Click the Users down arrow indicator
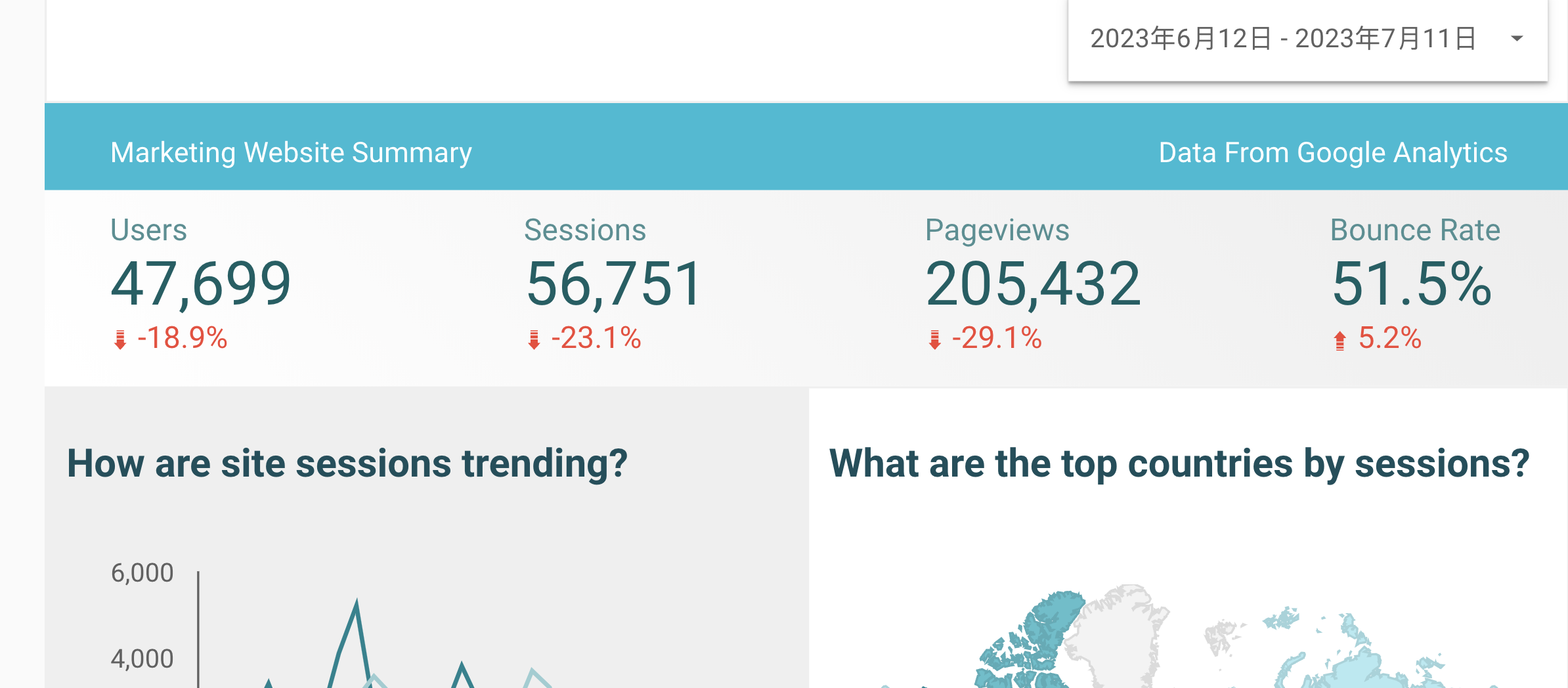The width and height of the screenshot is (1568, 688). coord(120,339)
